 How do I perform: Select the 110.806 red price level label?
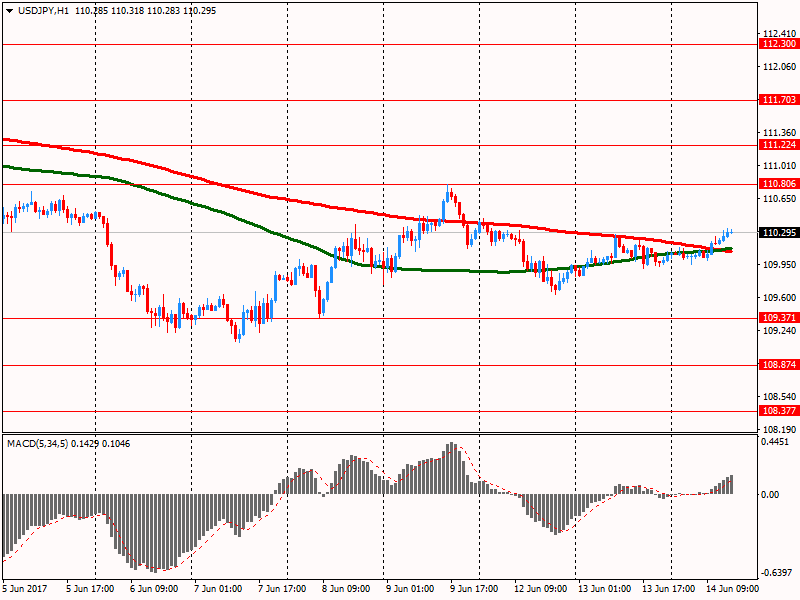(x=779, y=184)
